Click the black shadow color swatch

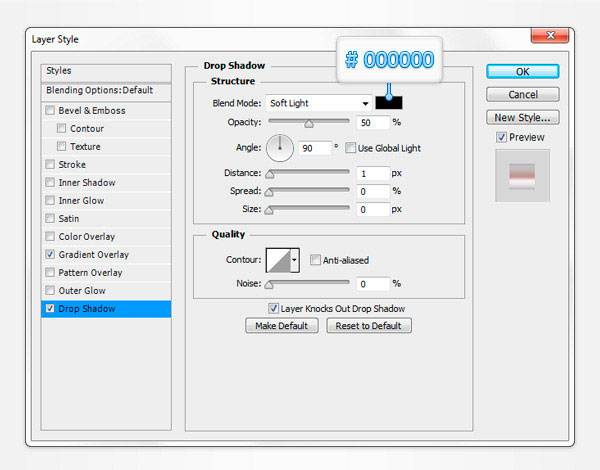389,103
